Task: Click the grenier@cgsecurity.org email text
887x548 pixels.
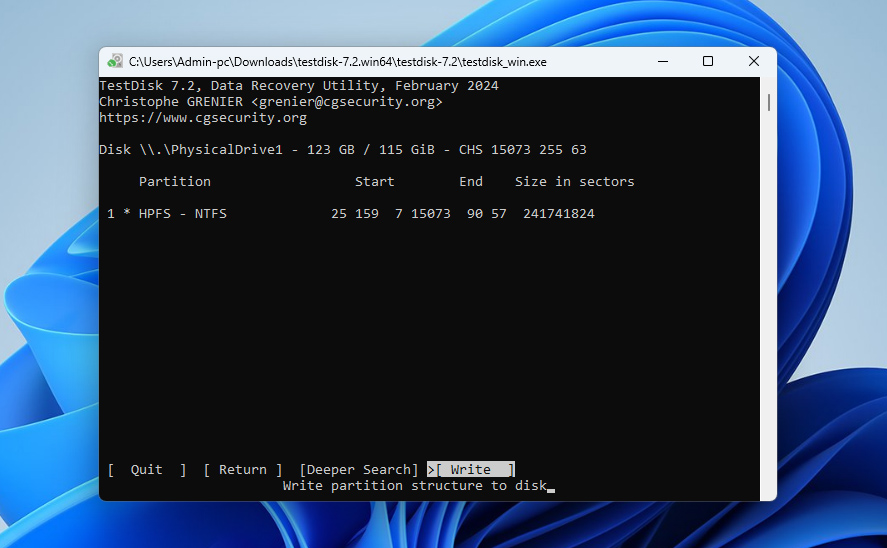Action: [x=347, y=102]
